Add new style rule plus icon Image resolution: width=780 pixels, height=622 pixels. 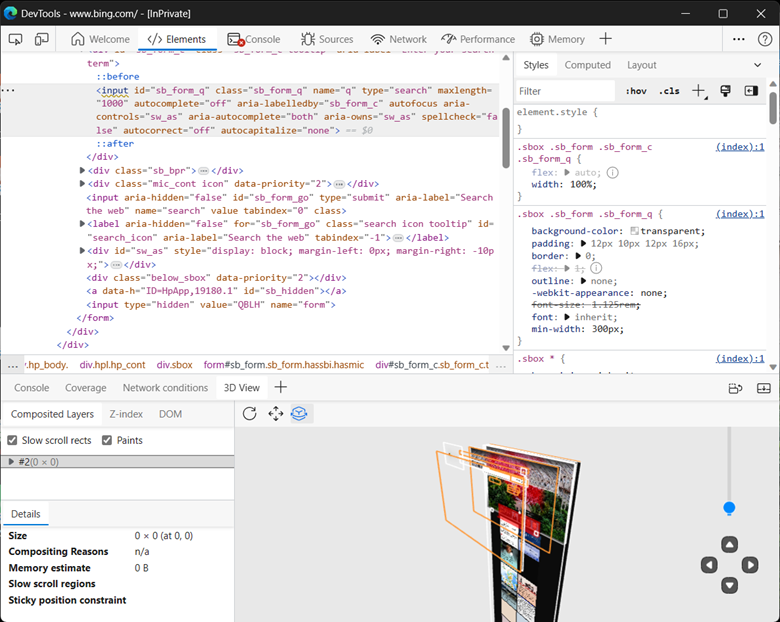698,91
